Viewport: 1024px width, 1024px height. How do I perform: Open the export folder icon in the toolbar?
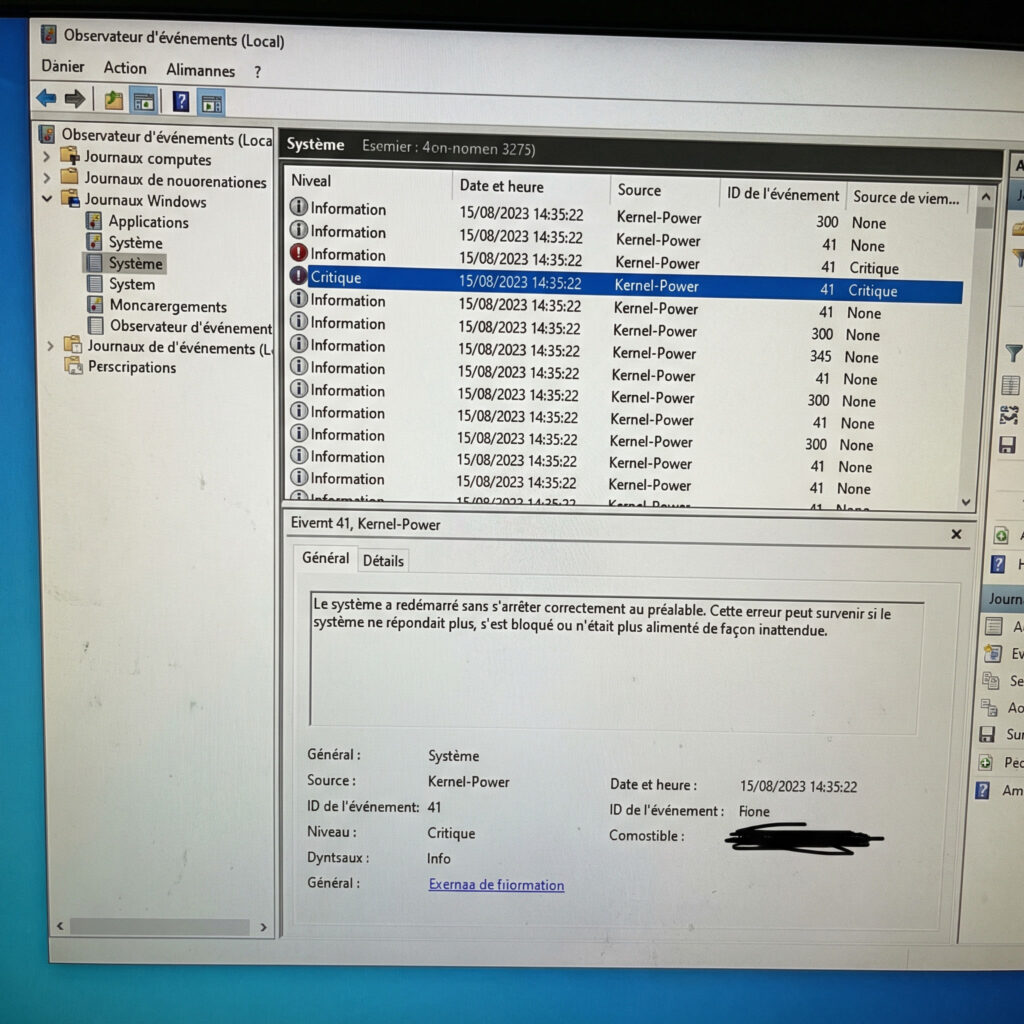tap(112, 98)
